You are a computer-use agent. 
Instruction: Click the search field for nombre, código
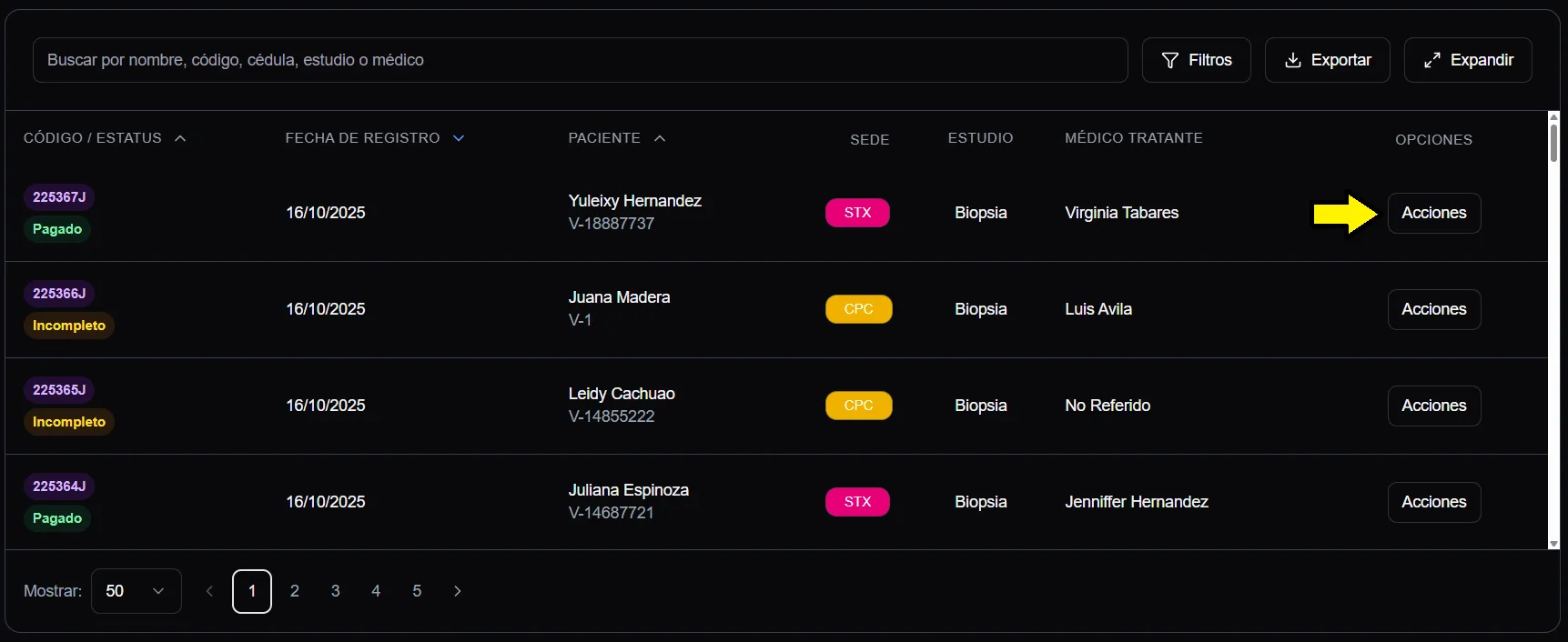580,60
